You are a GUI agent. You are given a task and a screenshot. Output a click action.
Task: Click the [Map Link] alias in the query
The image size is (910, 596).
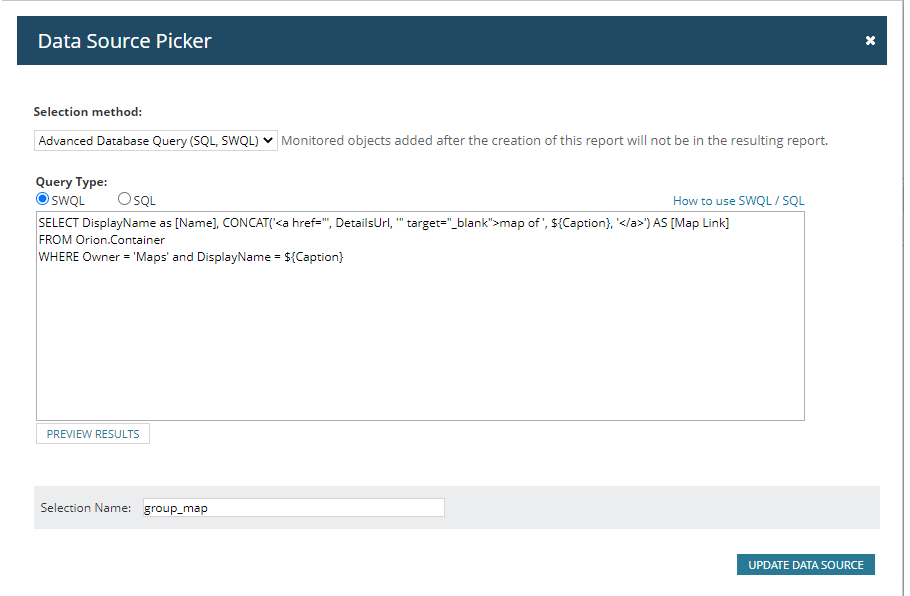pos(700,223)
